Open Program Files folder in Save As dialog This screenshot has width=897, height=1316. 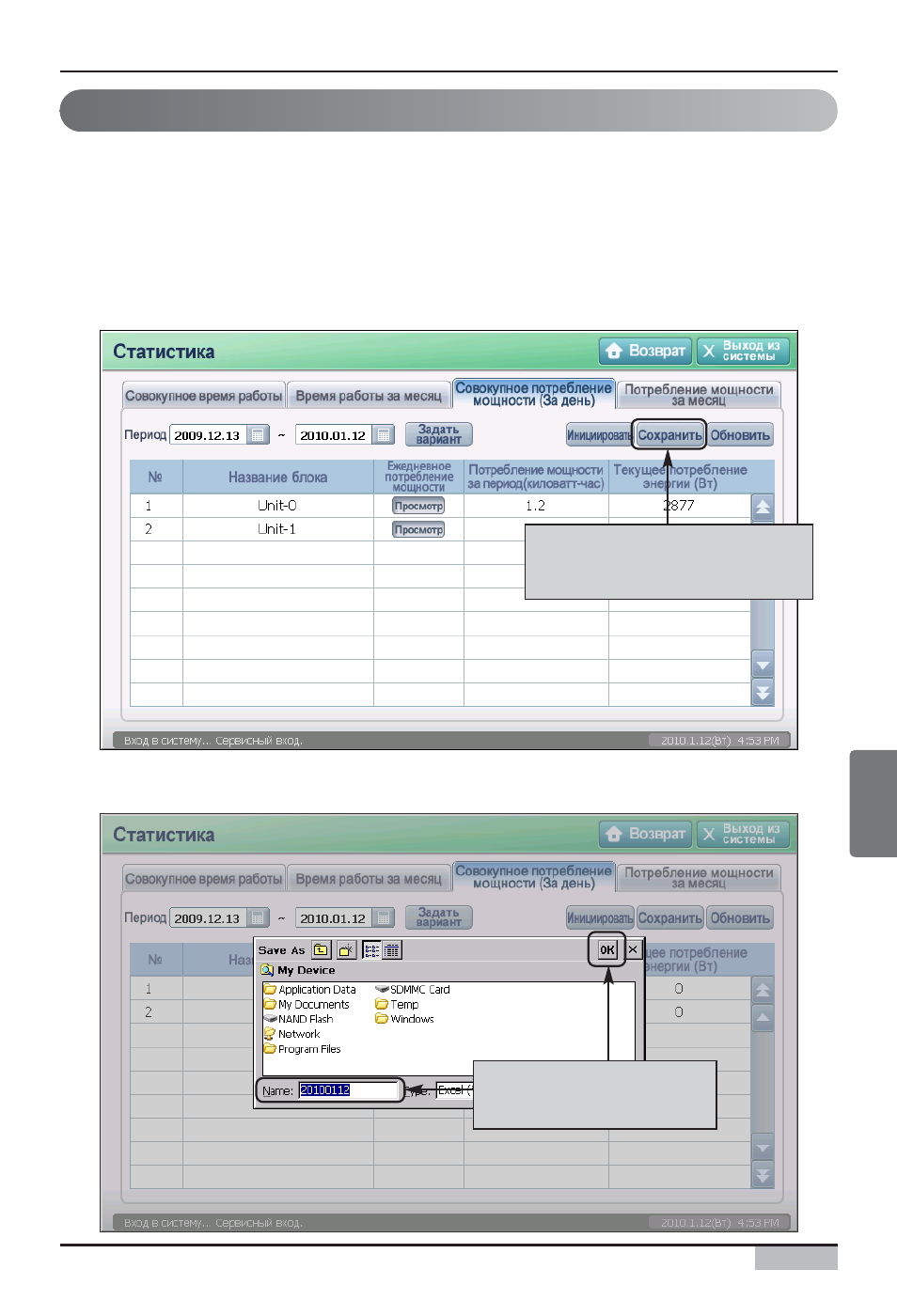pyautogui.click(x=302, y=1049)
